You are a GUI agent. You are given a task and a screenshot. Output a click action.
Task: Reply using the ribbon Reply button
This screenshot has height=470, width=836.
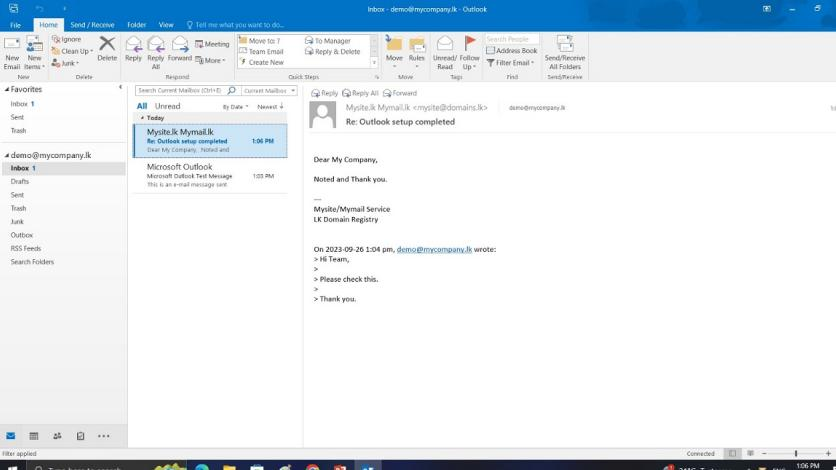click(133, 49)
